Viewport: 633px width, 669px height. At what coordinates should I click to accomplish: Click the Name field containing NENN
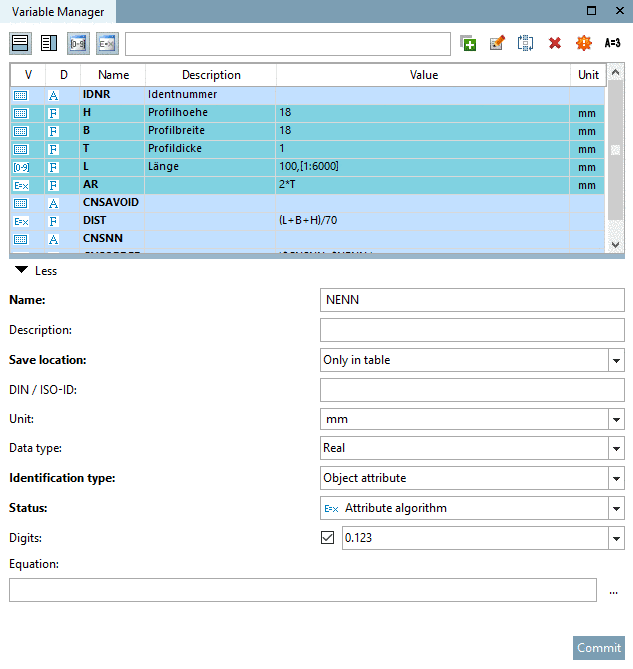coord(472,300)
